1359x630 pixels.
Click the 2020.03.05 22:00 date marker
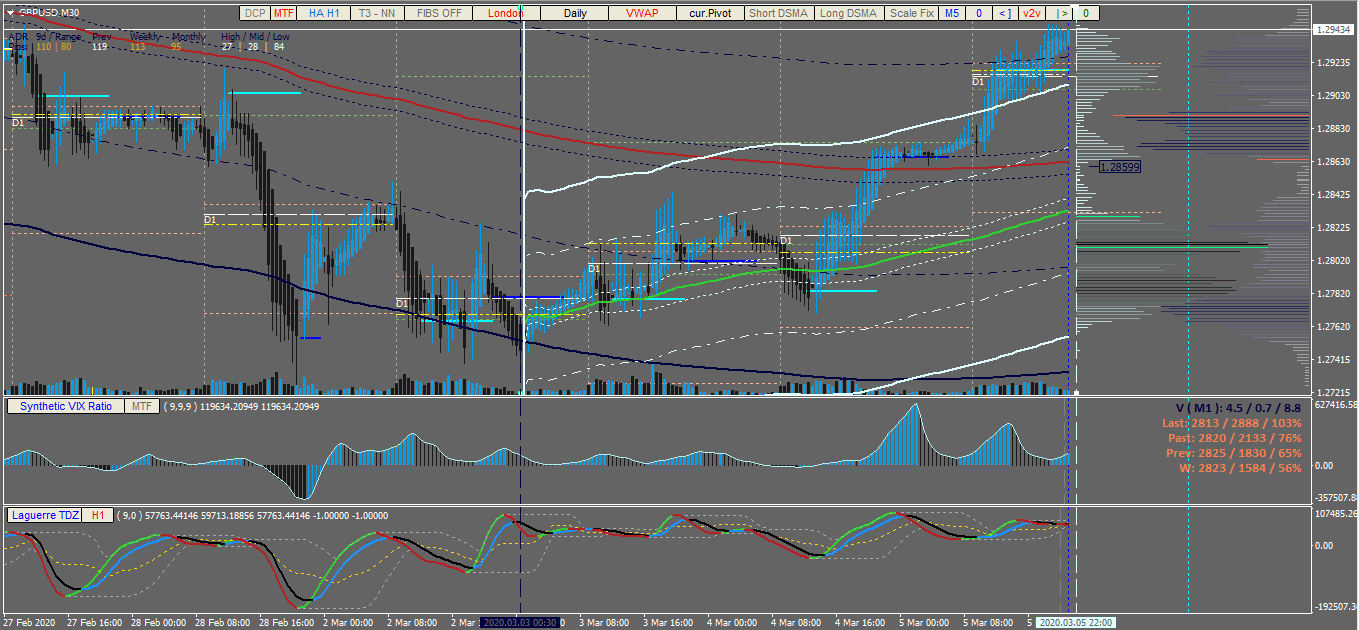coord(1076,622)
